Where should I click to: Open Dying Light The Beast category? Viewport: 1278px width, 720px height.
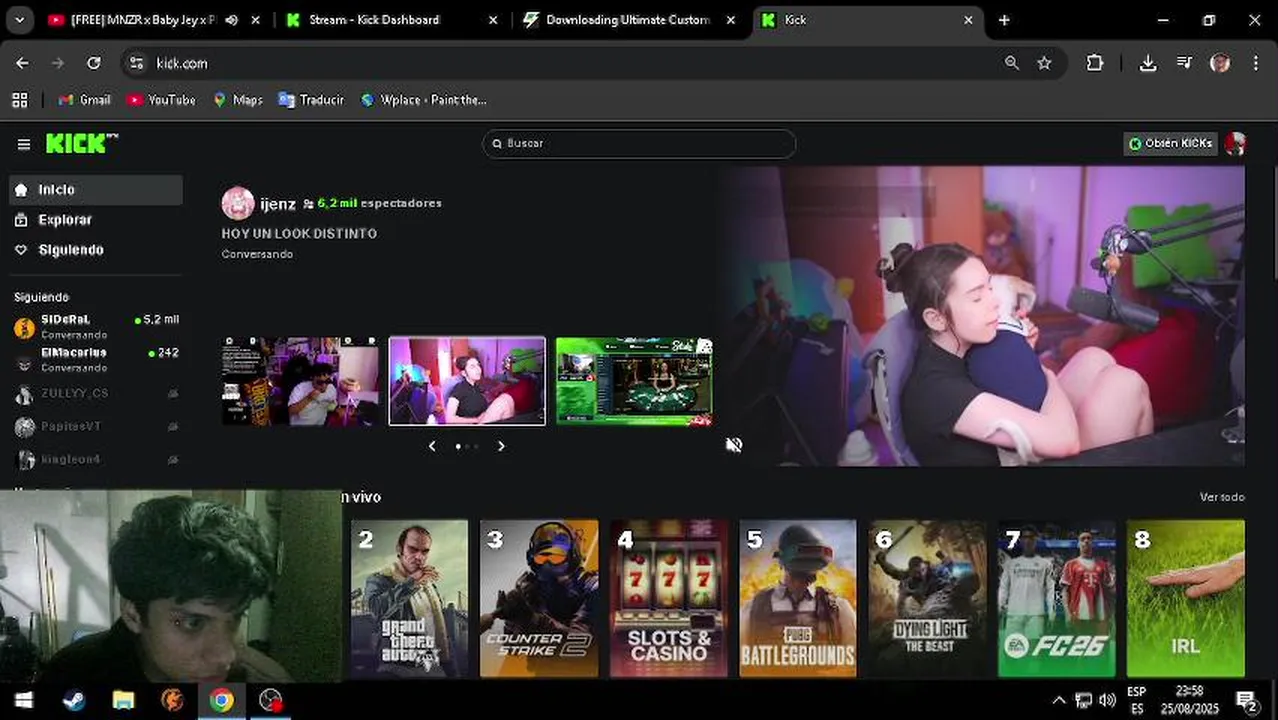pyautogui.click(x=927, y=598)
